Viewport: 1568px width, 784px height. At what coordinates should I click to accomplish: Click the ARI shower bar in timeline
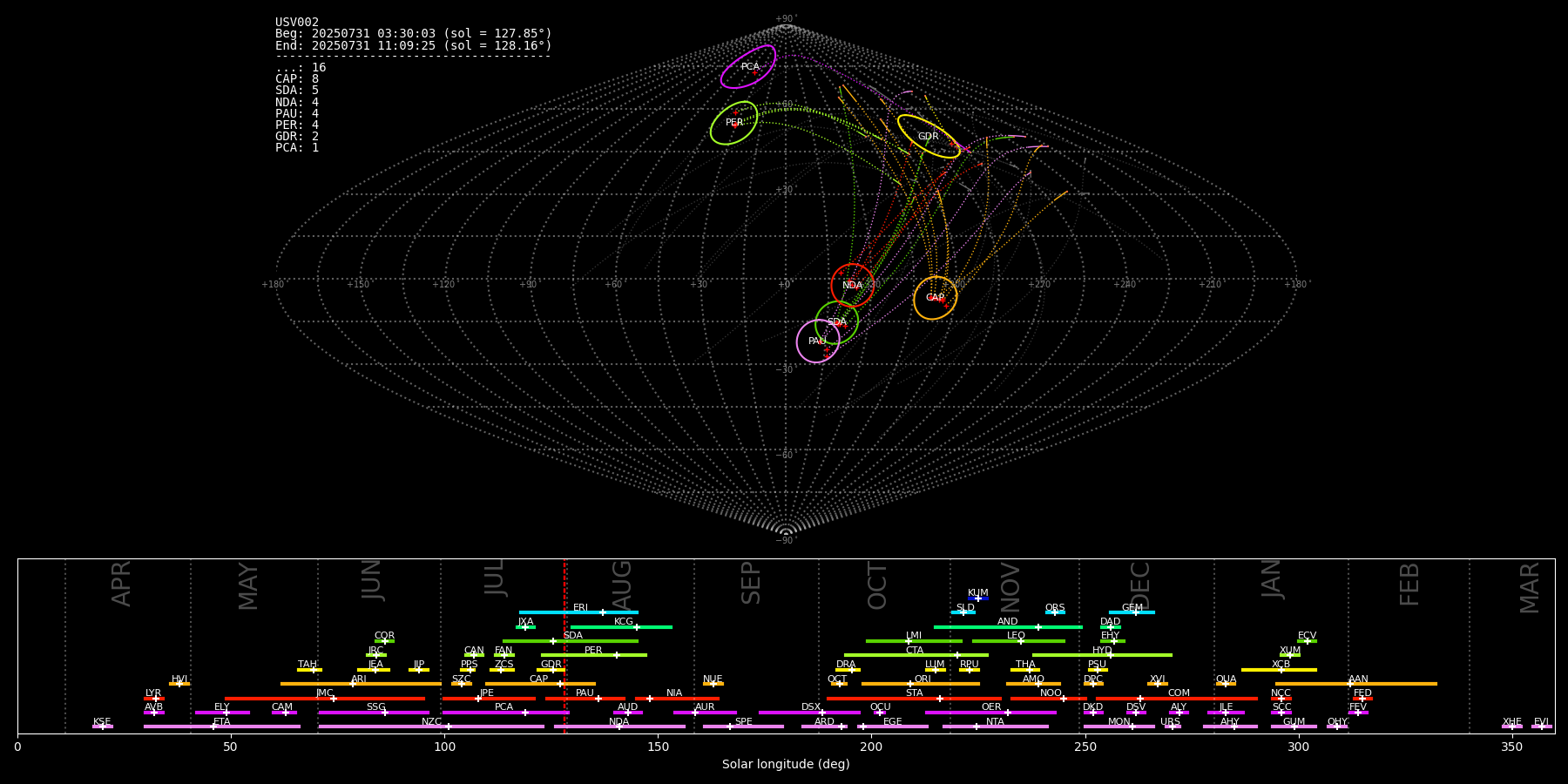(361, 684)
